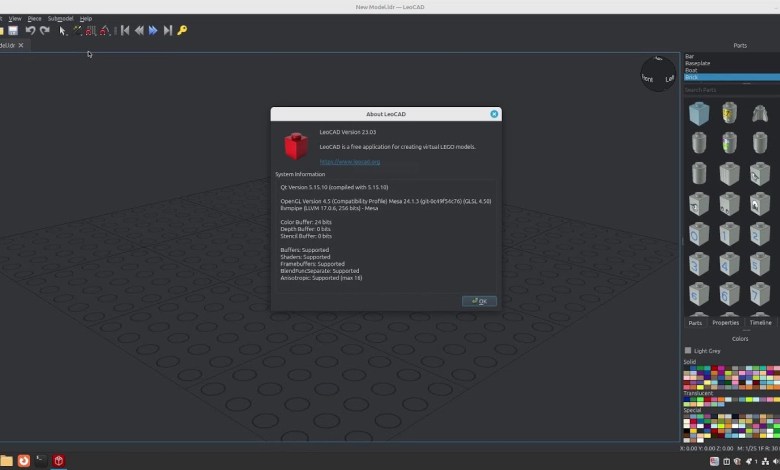780x470 pixels.
Task: Pick dark blue in the Translucent colors
Action: (687, 399)
